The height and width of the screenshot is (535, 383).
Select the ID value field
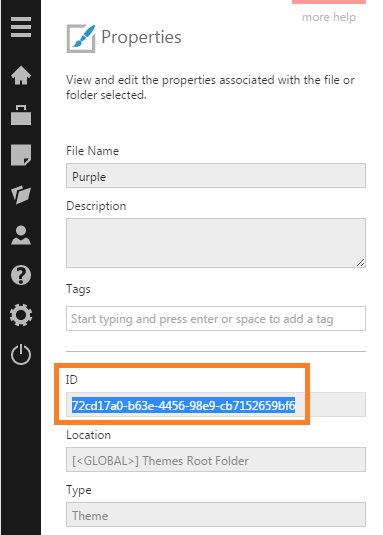(216, 405)
